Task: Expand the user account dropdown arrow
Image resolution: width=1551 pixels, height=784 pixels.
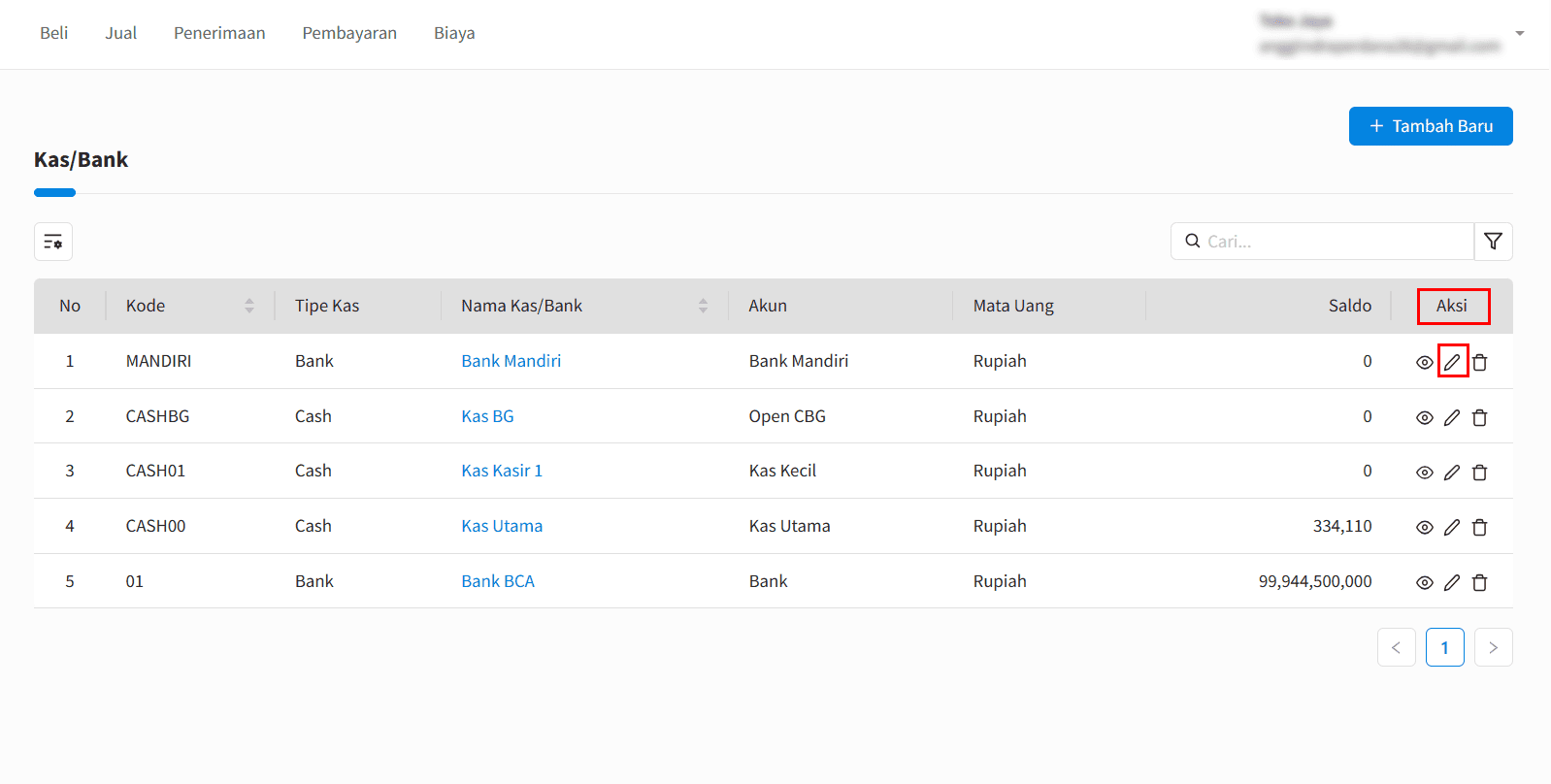Action: coord(1520,33)
